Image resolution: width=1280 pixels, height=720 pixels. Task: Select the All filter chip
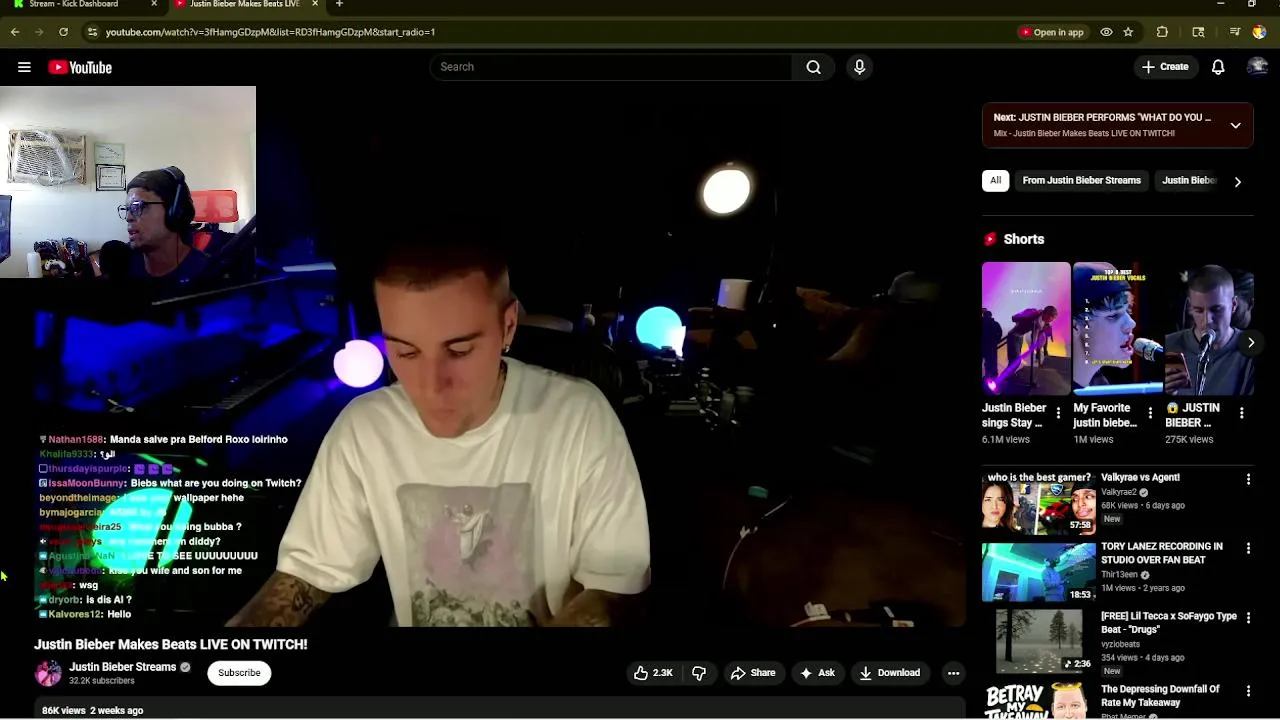click(x=995, y=181)
